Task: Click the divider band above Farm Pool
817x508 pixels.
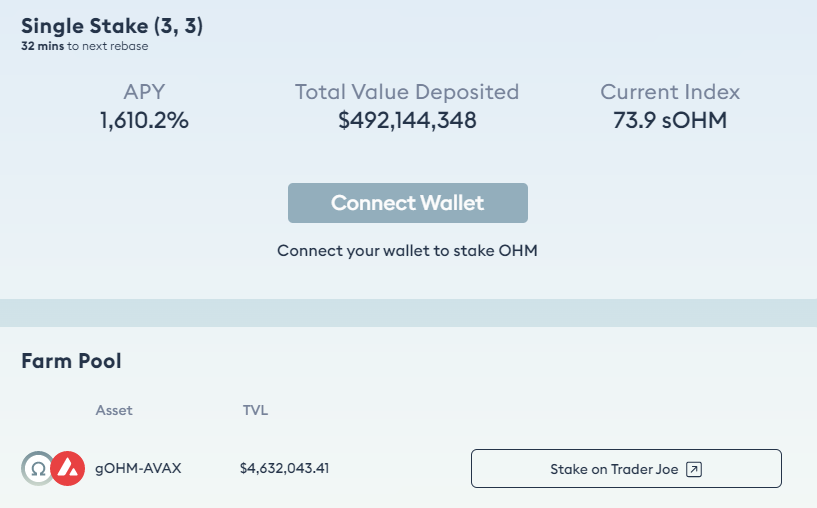Action: pyautogui.click(x=408, y=313)
